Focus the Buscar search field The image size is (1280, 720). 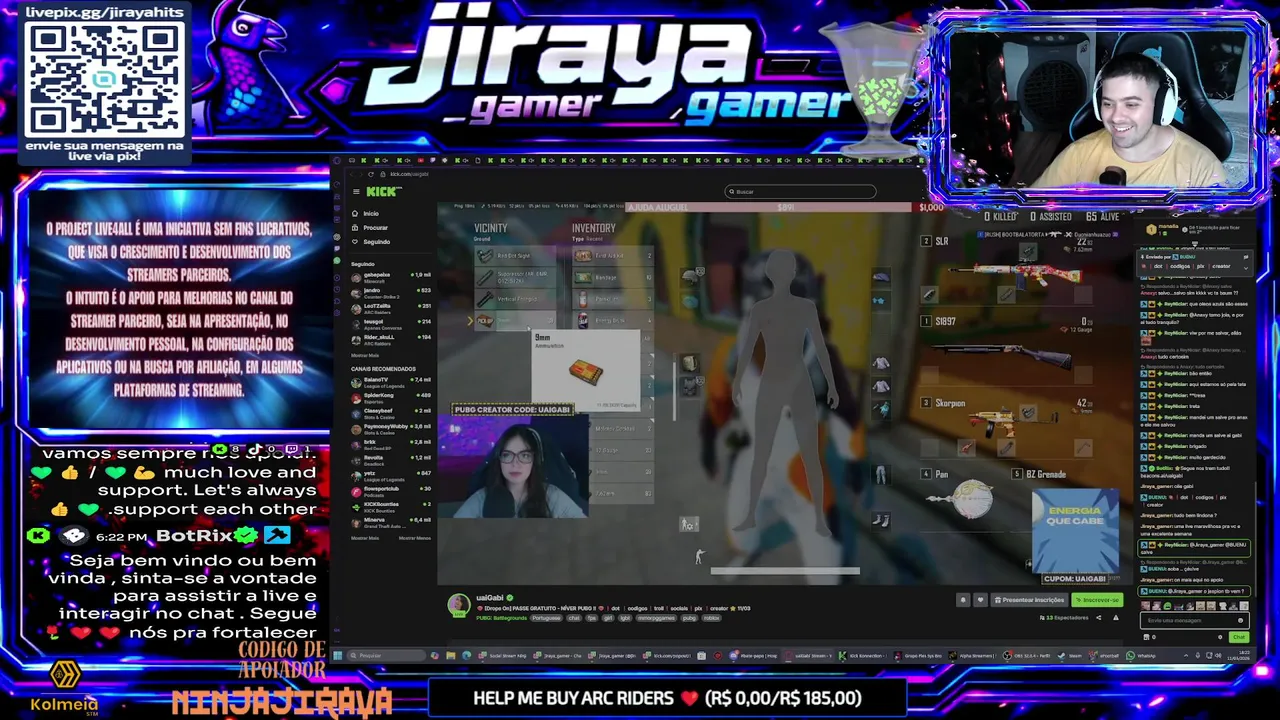tap(800, 191)
